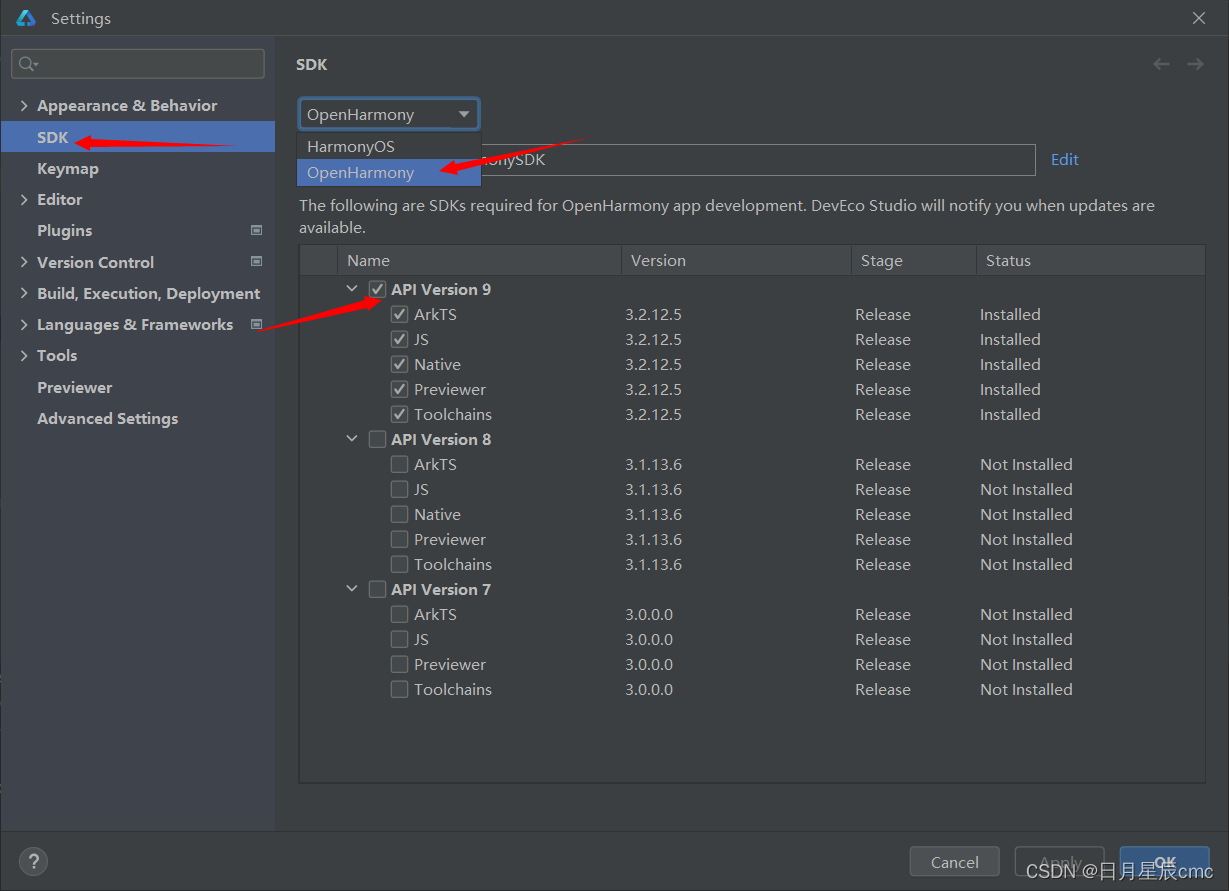The width and height of the screenshot is (1229, 891).
Task: Check Native under API Version 8
Action: pos(399,514)
